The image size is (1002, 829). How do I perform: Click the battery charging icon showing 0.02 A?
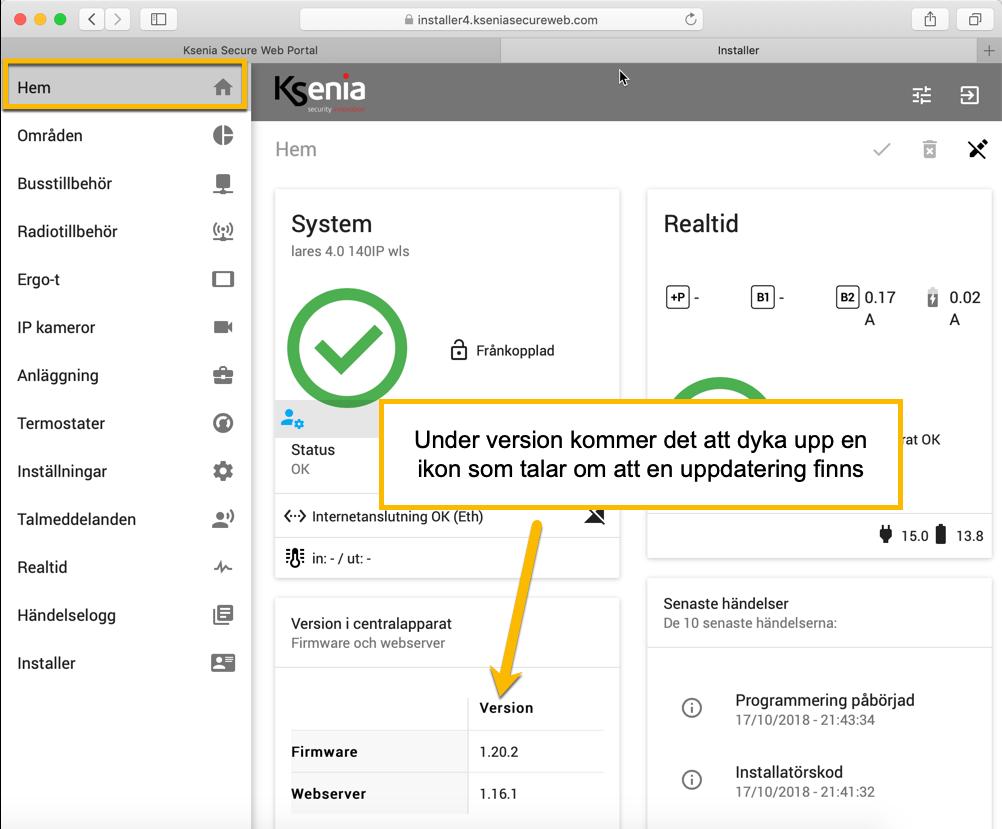click(933, 297)
